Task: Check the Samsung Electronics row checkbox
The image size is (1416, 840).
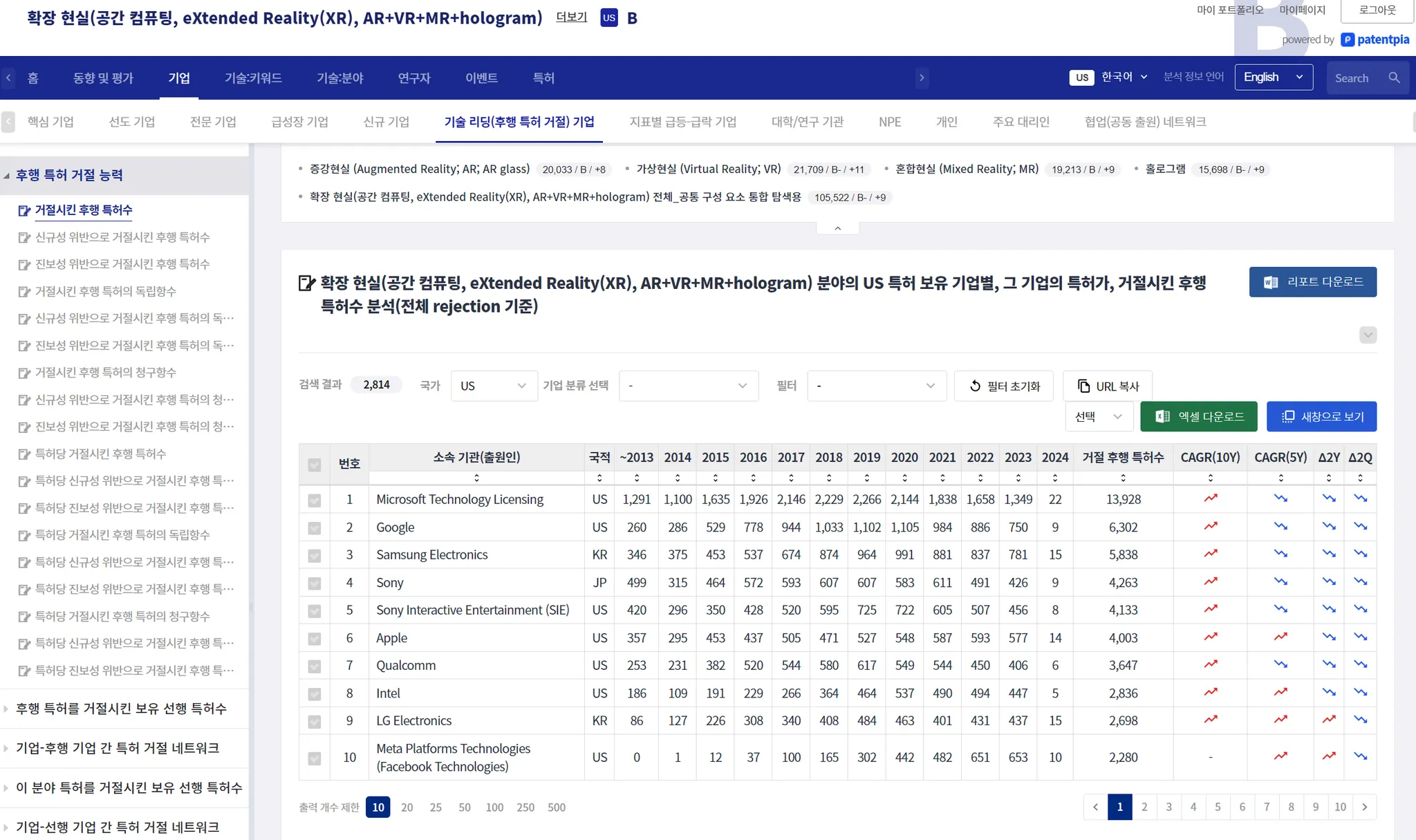Action: [x=315, y=555]
